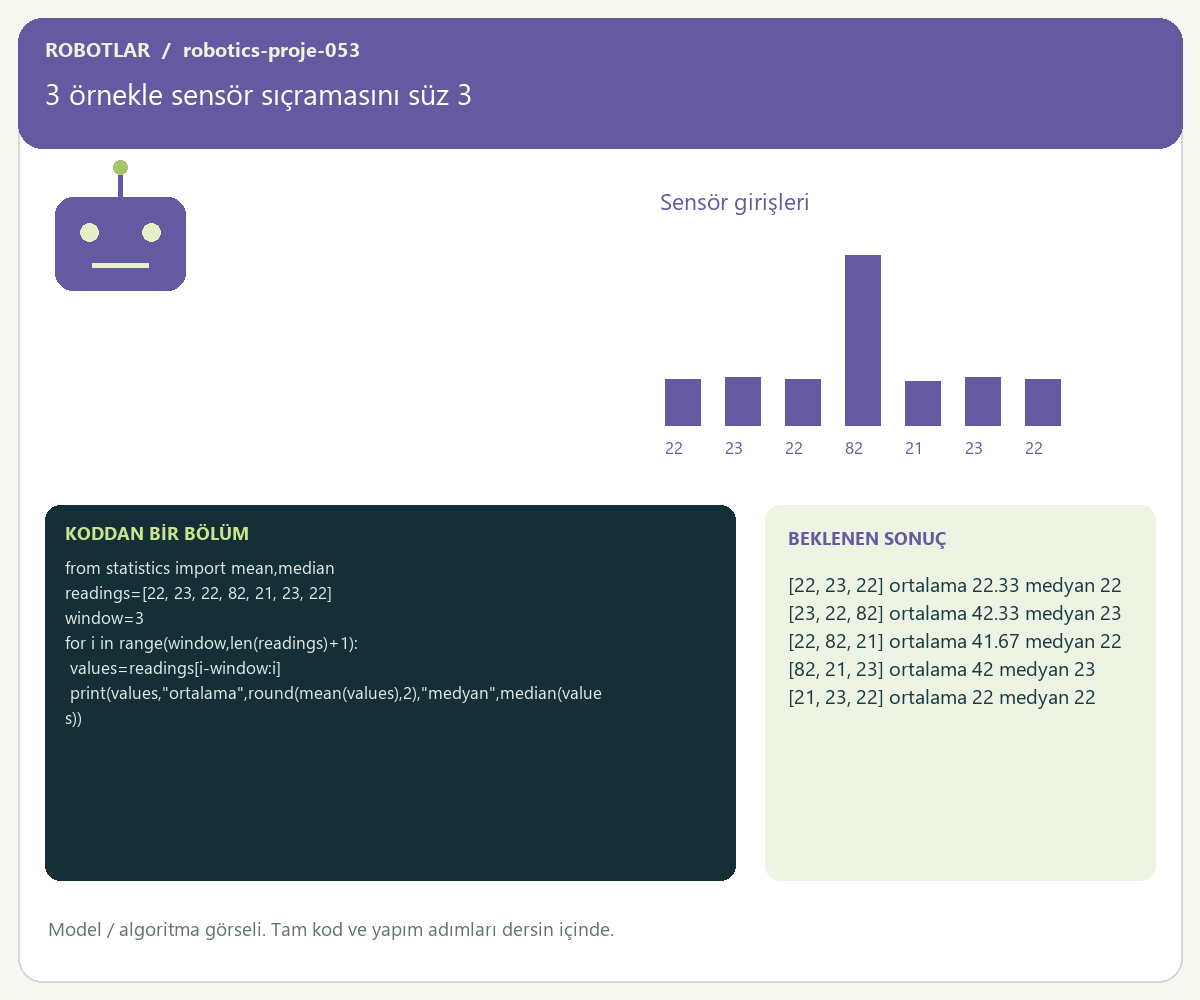
Task: Click the footer note "Model / algoritma görseli"
Action: (331, 930)
